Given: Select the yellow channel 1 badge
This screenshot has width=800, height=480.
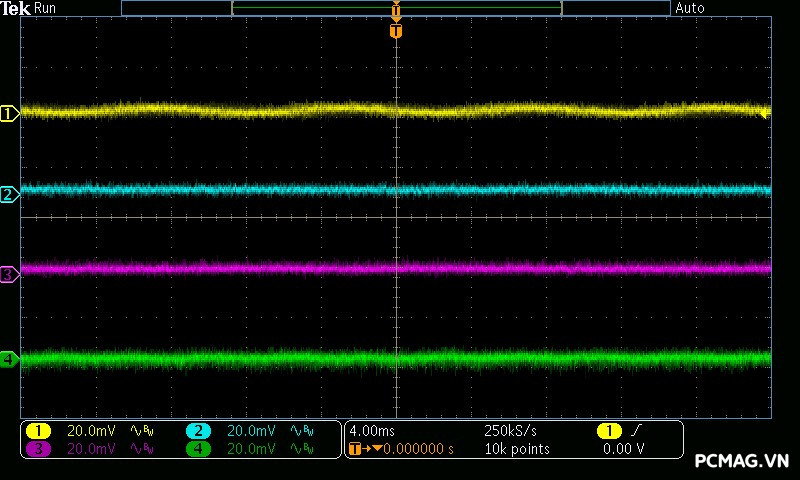Looking at the screenshot, I should [38, 431].
